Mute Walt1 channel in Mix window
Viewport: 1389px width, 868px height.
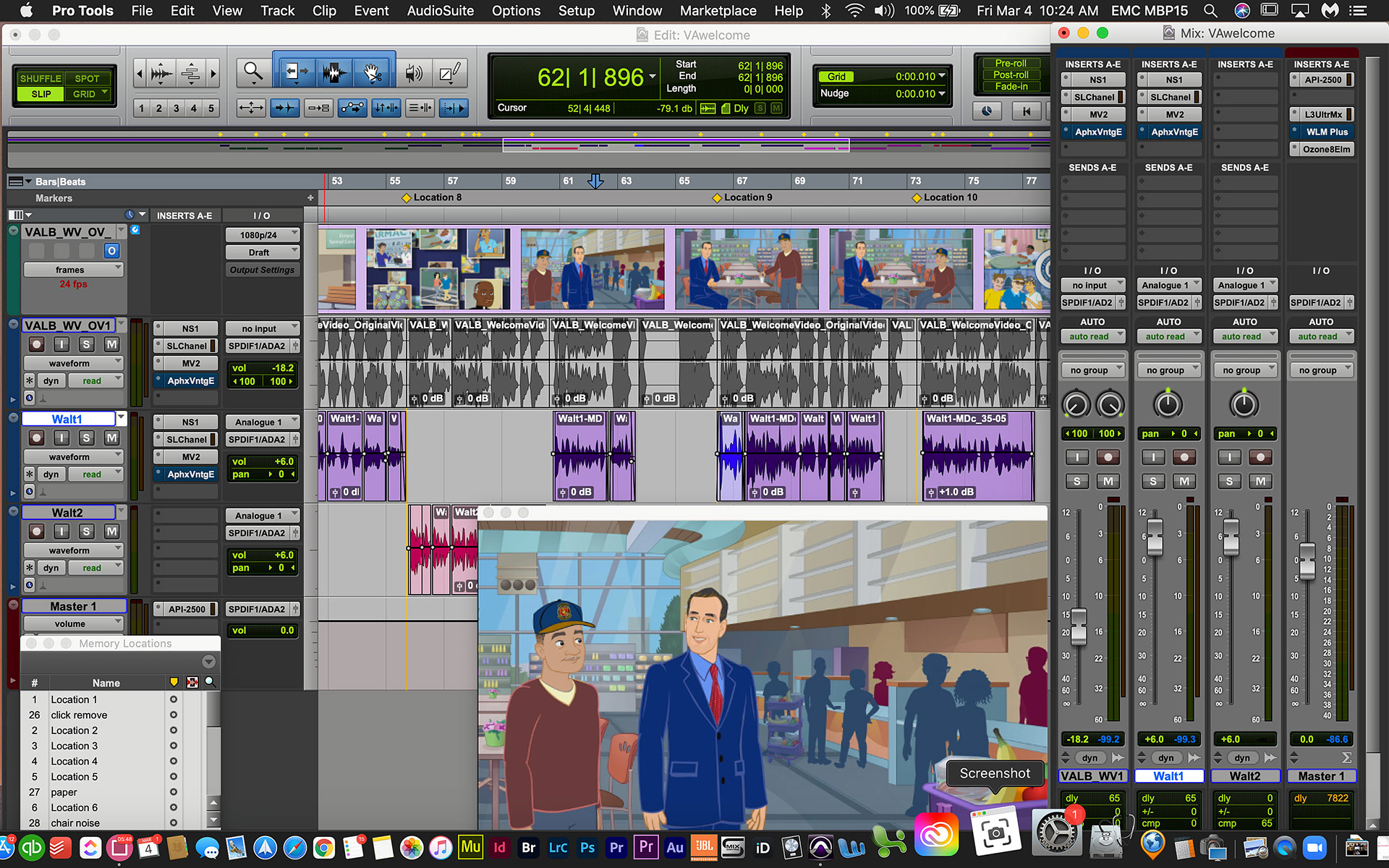(1184, 481)
